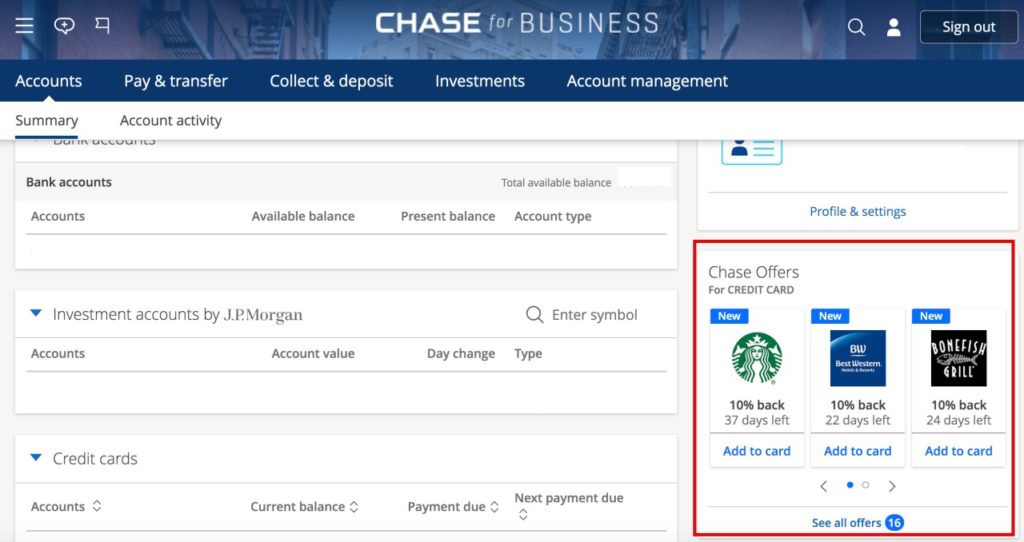
Task: Select the second offers page dot
Action: (x=865, y=485)
